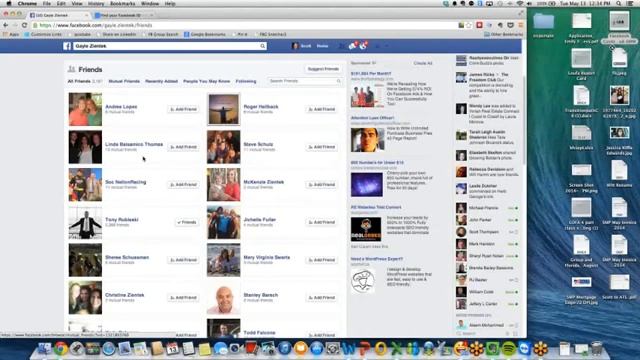The width and height of the screenshot is (640, 360).
Task: Open the History menu
Action: 96,4
